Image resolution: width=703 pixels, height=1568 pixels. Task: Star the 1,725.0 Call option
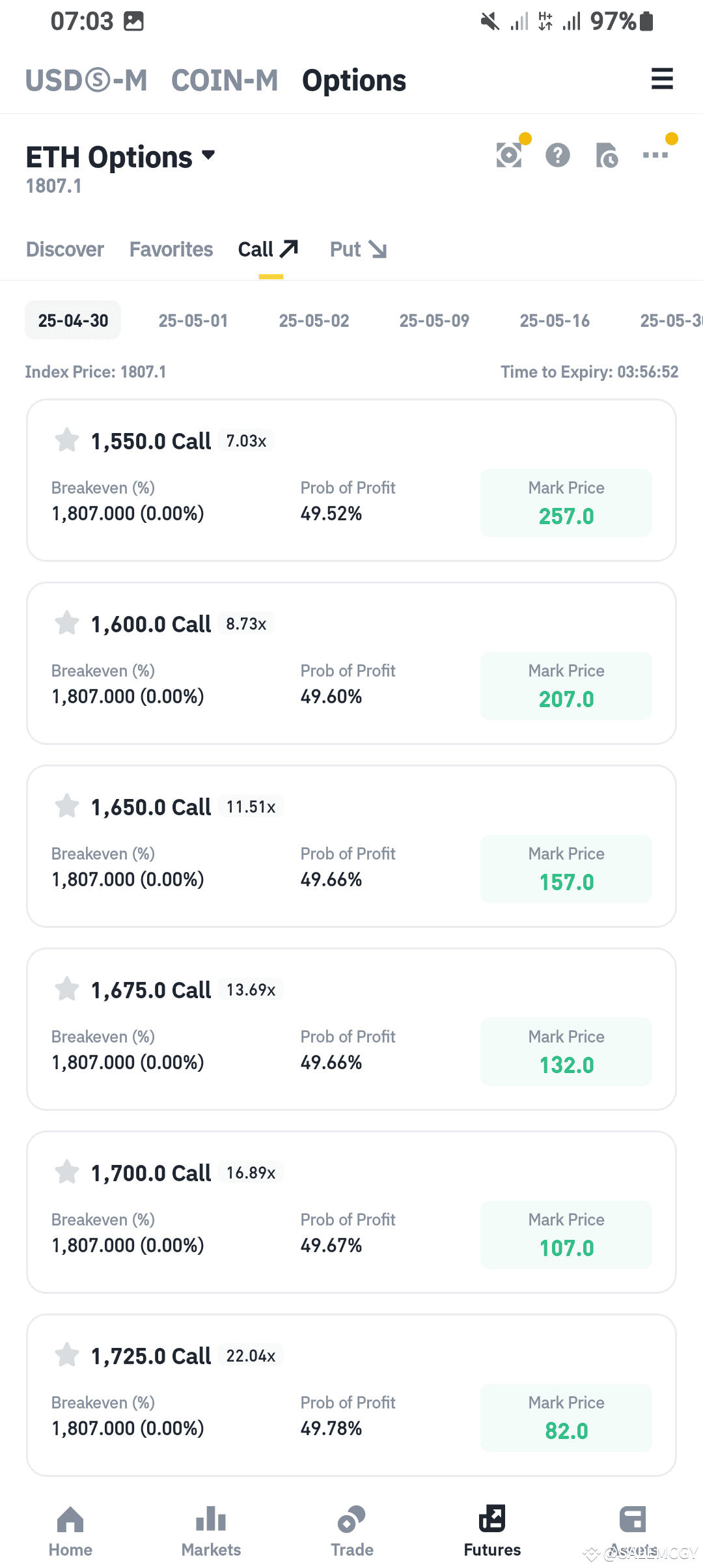click(66, 1355)
